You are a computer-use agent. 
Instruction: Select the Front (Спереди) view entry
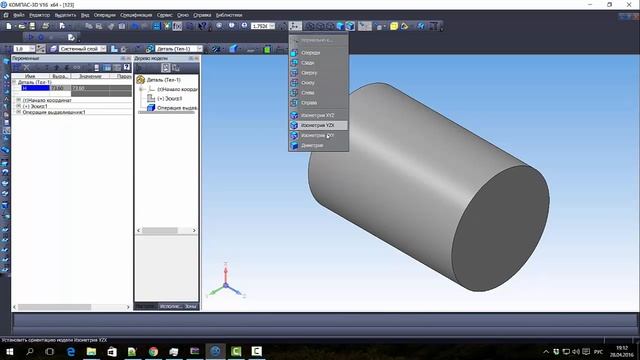click(318, 53)
